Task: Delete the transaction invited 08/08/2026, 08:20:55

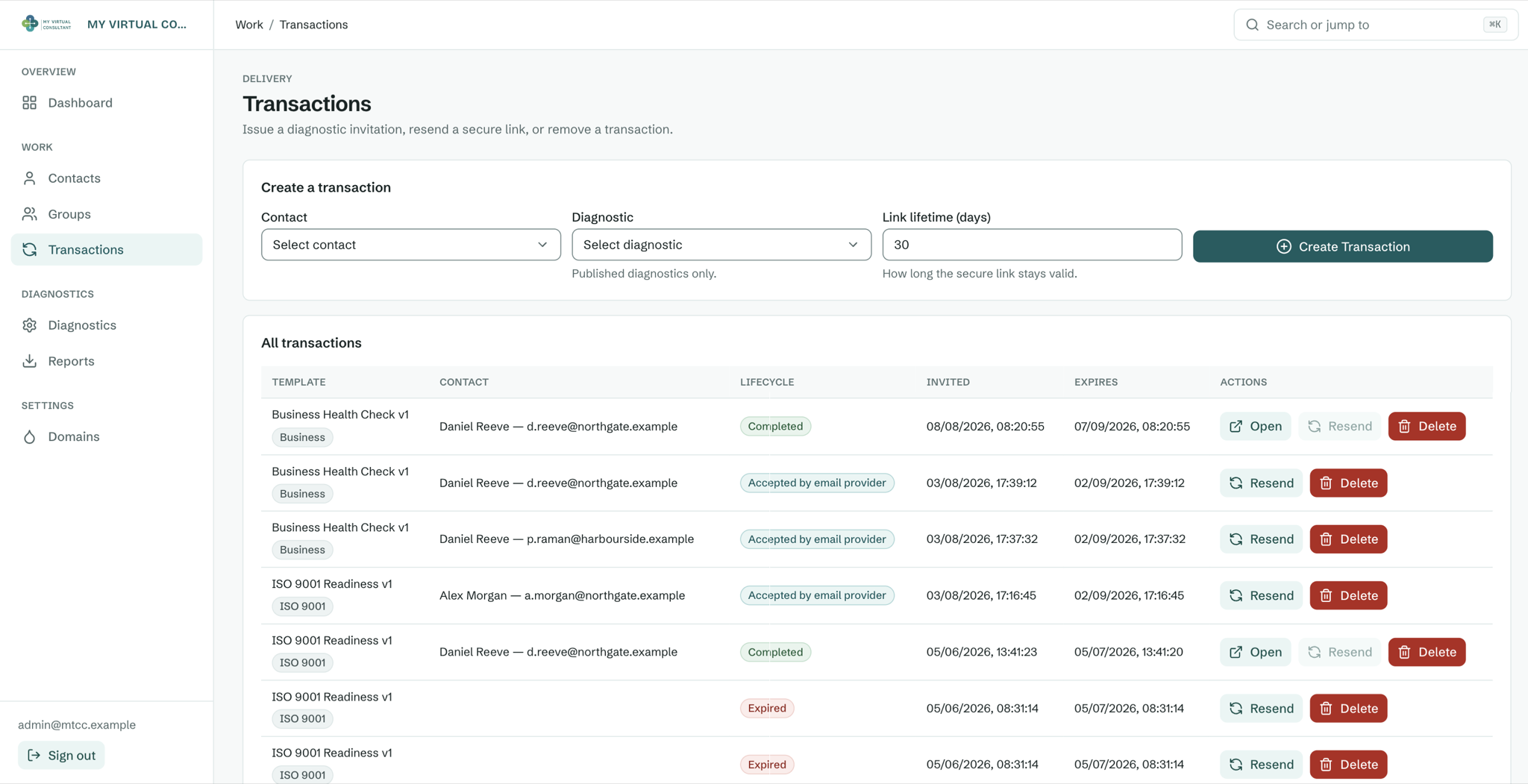Action: point(1427,426)
